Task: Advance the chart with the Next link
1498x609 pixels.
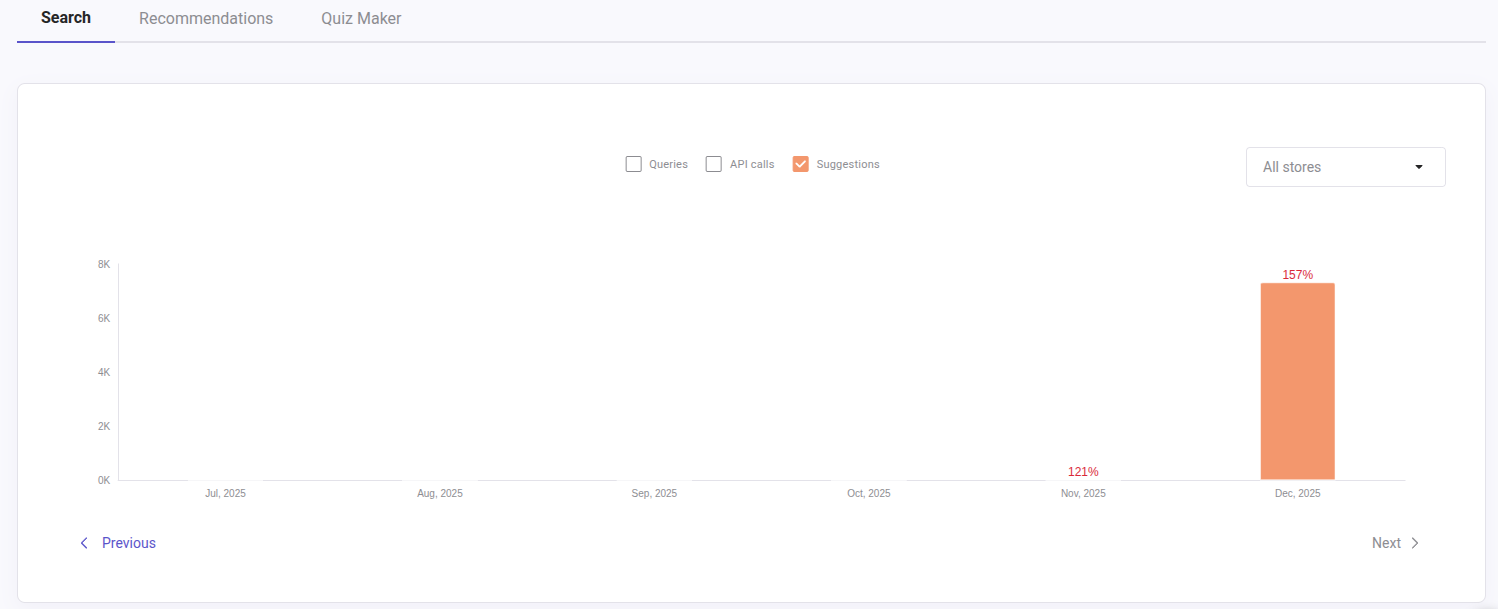Action: pyautogui.click(x=1386, y=542)
